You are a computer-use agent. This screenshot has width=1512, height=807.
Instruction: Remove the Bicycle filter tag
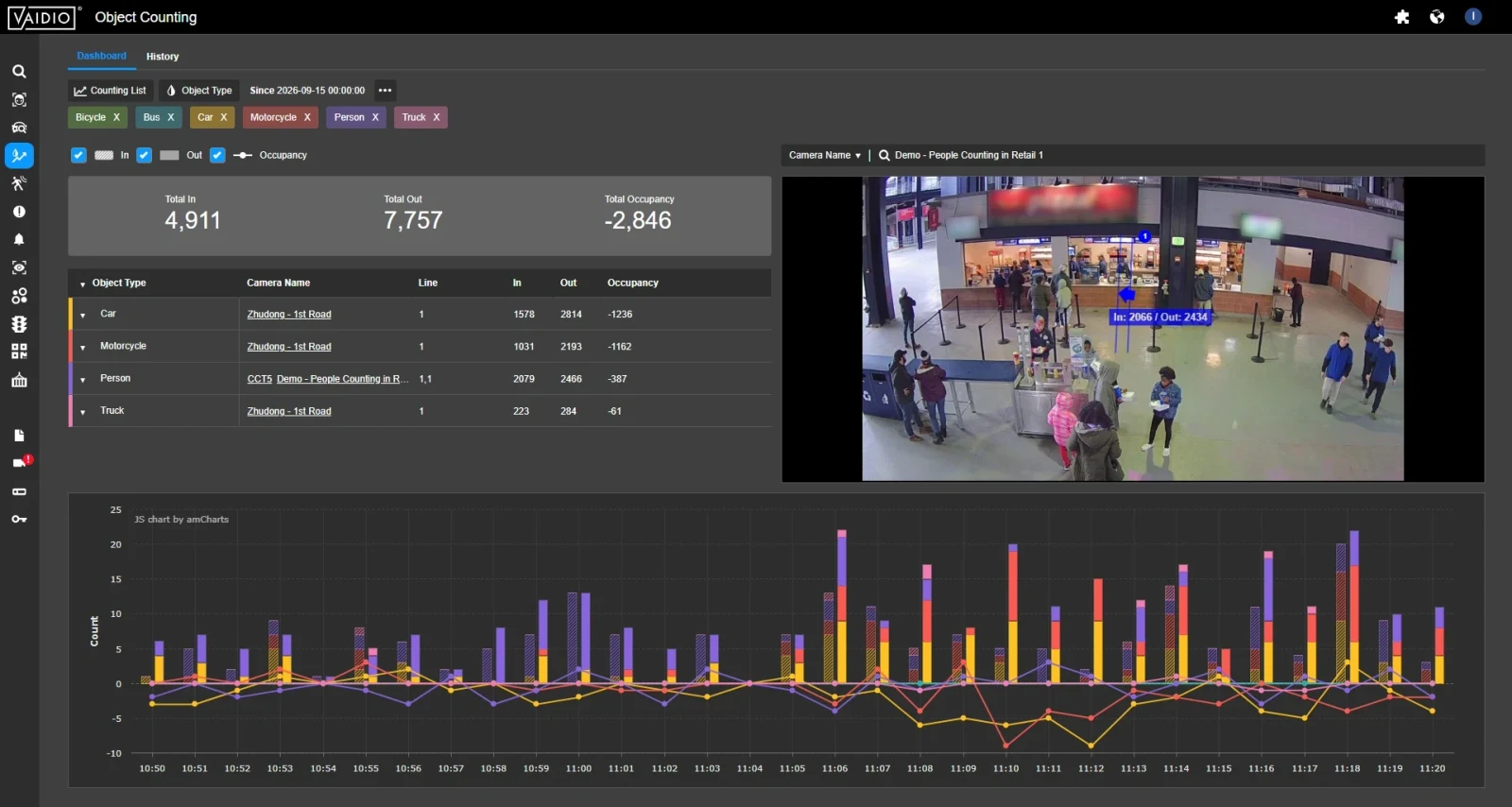pyautogui.click(x=116, y=117)
